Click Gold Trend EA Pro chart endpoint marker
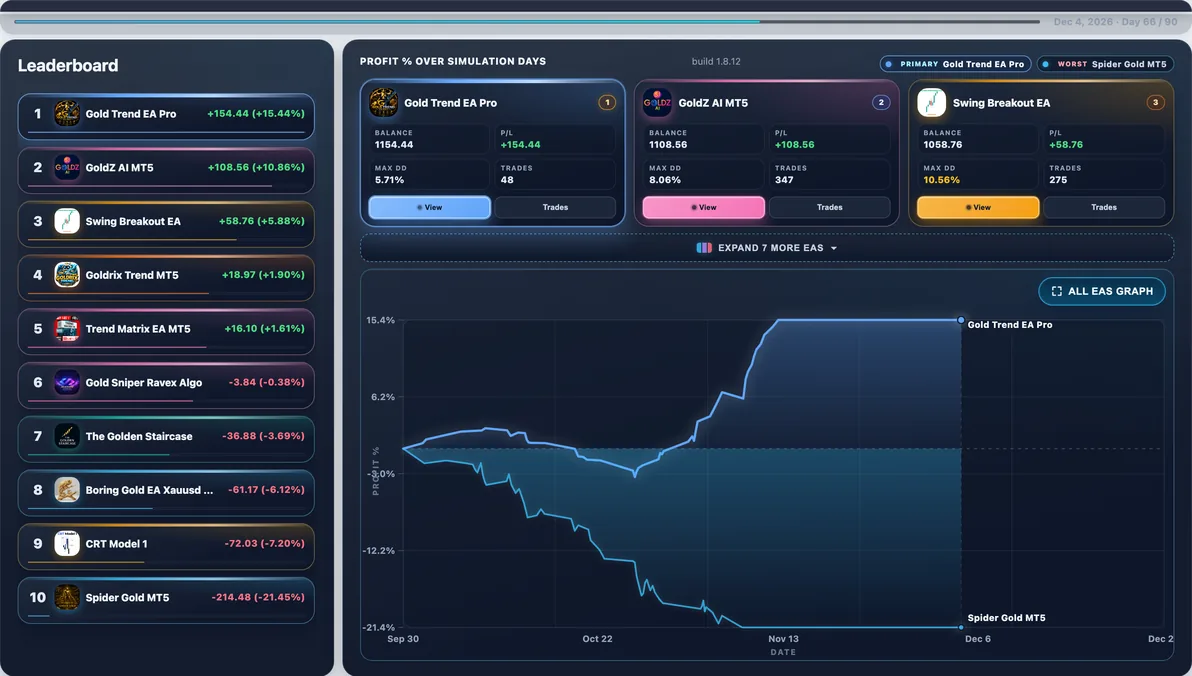Viewport: 1192px width, 676px height. (x=961, y=320)
